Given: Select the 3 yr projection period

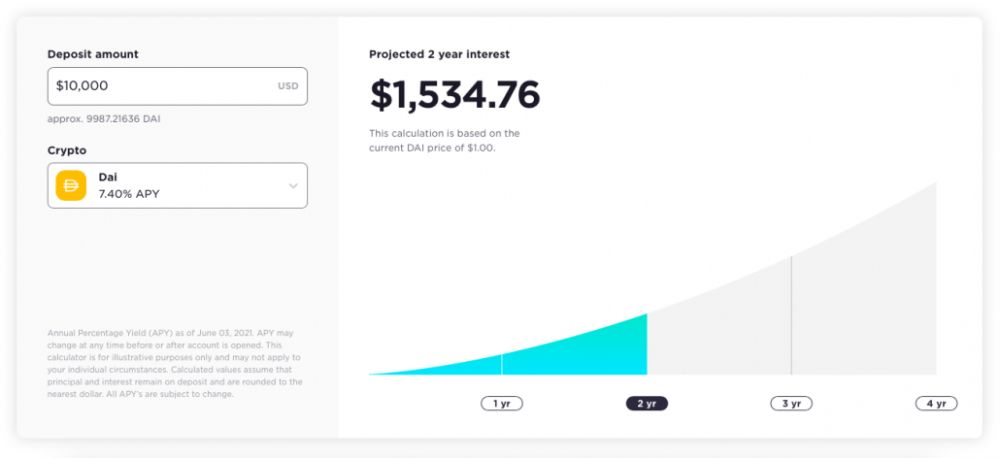Looking at the screenshot, I should click(x=791, y=404).
